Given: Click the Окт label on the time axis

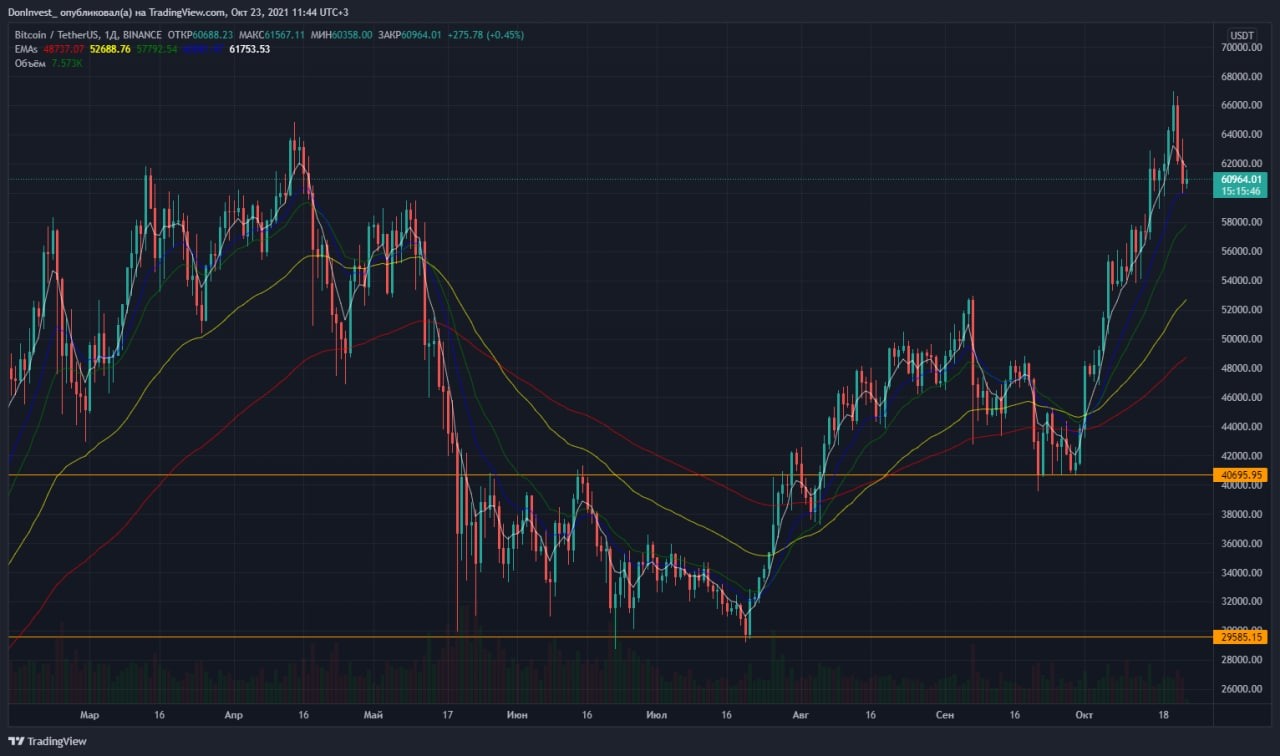Looking at the screenshot, I should pos(1084,715).
